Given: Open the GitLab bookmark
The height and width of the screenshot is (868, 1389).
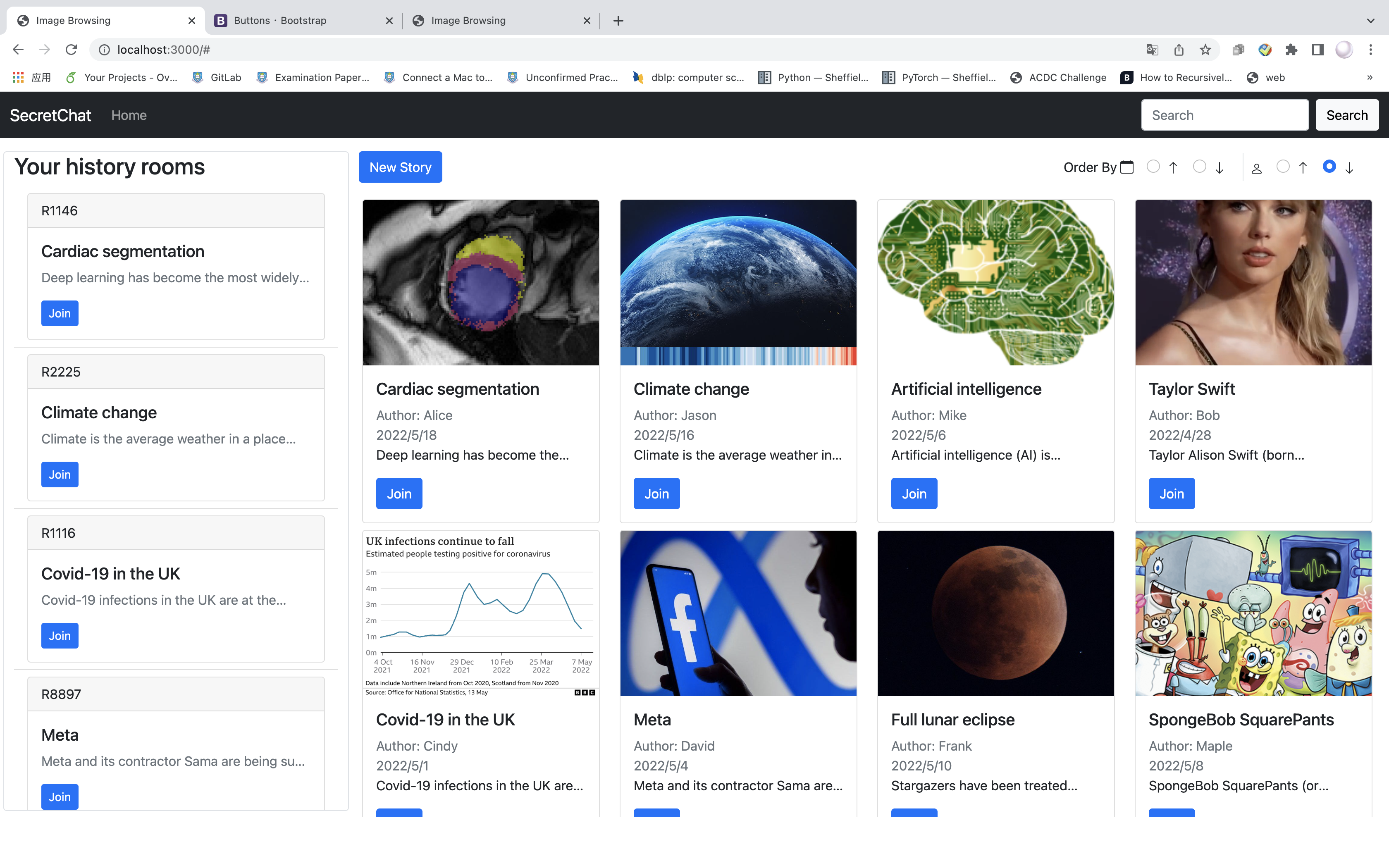Looking at the screenshot, I should (217, 78).
